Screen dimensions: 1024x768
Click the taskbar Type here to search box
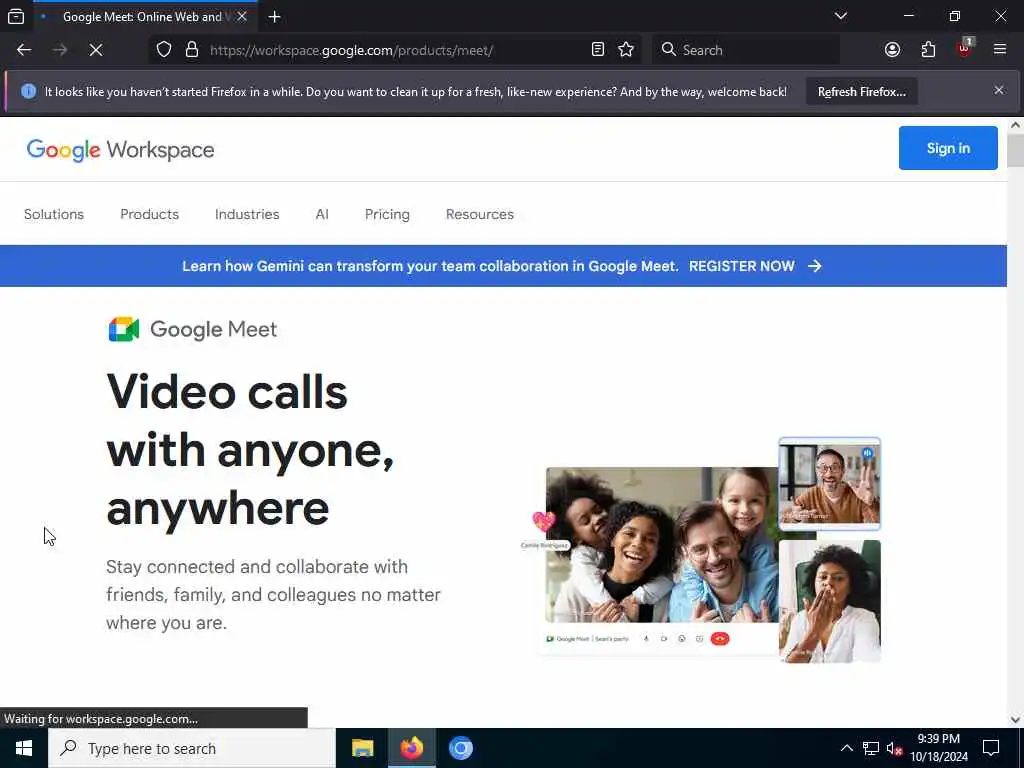[x=191, y=748]
